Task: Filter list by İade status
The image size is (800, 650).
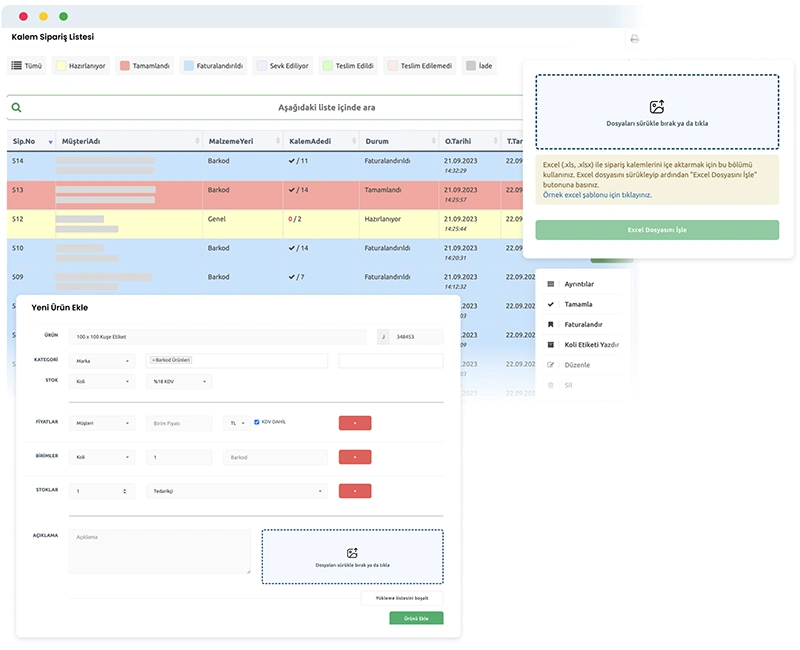Action: pyautogui.click(x=479, y=66)
